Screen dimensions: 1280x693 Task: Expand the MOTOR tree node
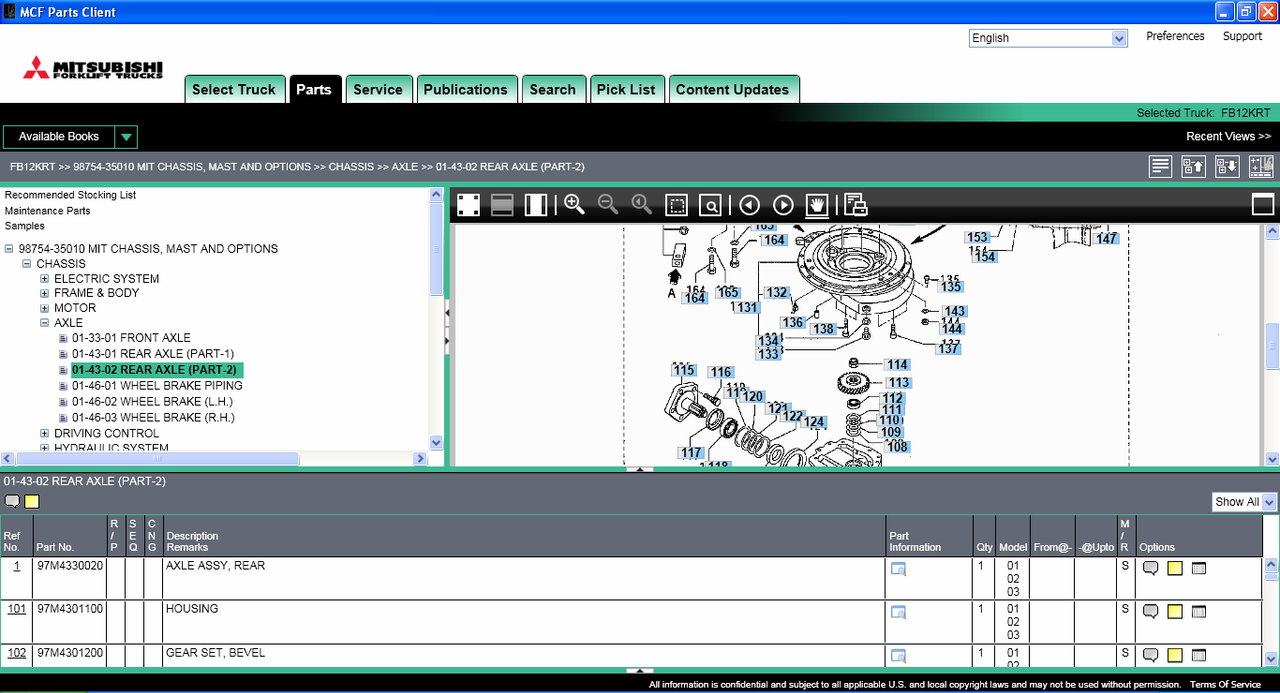[45, 308]
